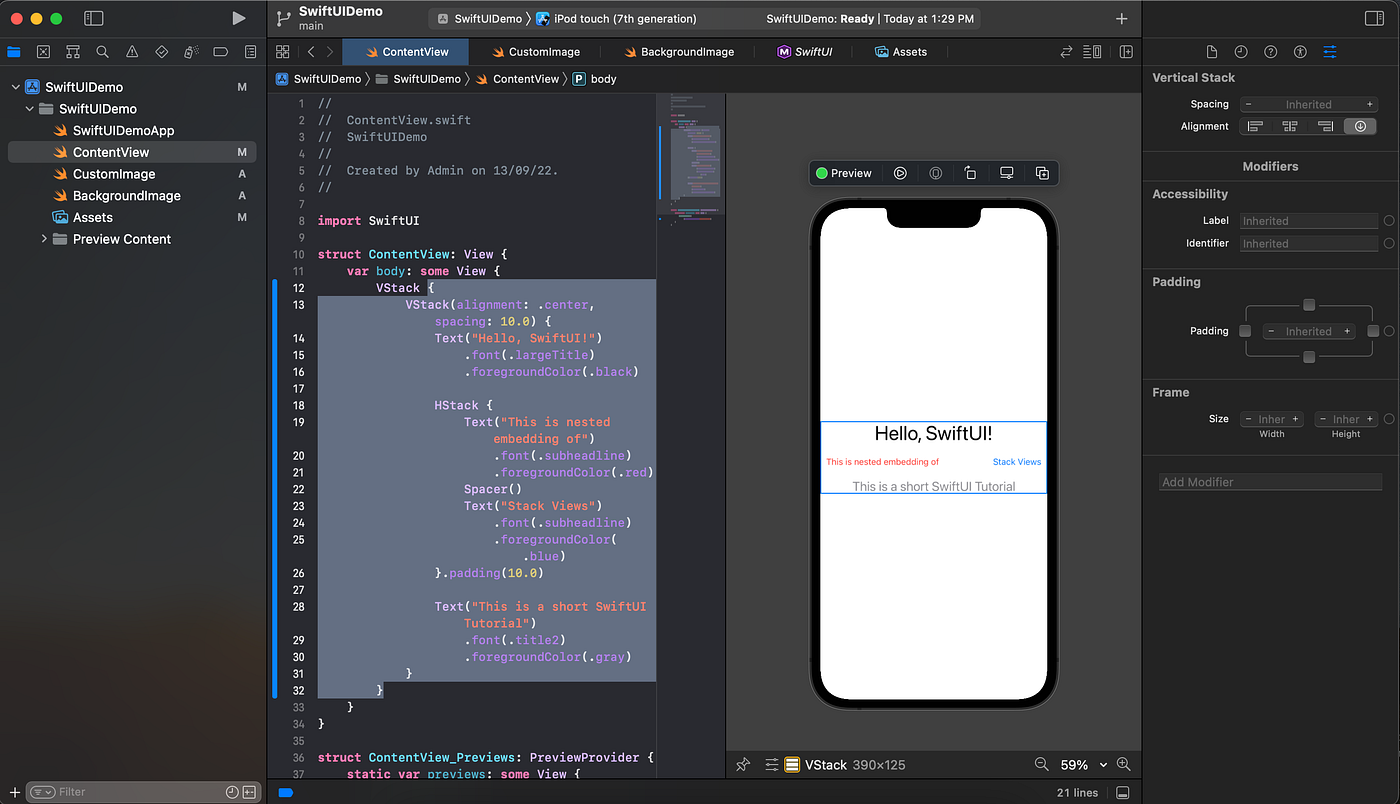Open the Assets tab
The image size is (1400, 804).
click(899, 51)
